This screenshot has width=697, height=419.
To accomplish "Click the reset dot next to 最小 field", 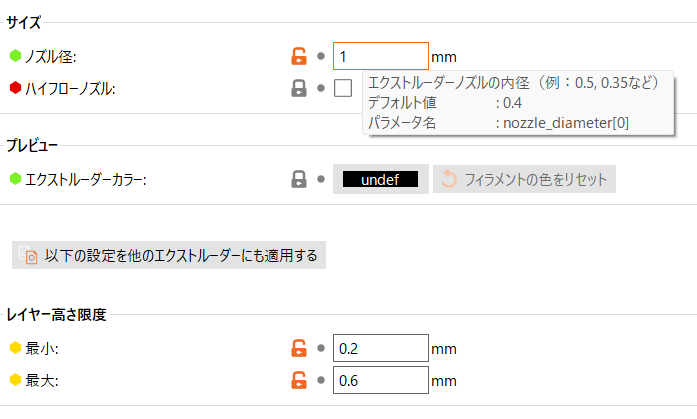I will [320, 348].
